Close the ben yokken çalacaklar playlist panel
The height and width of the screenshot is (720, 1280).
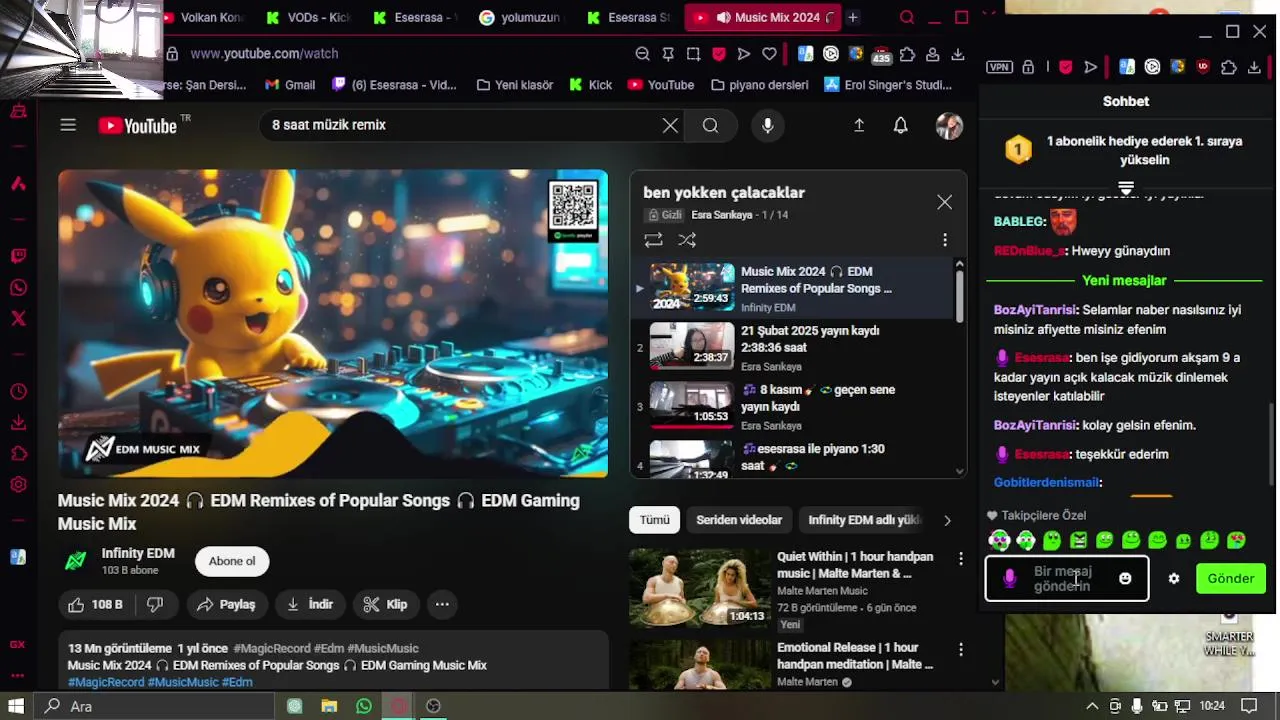[944, 202]
